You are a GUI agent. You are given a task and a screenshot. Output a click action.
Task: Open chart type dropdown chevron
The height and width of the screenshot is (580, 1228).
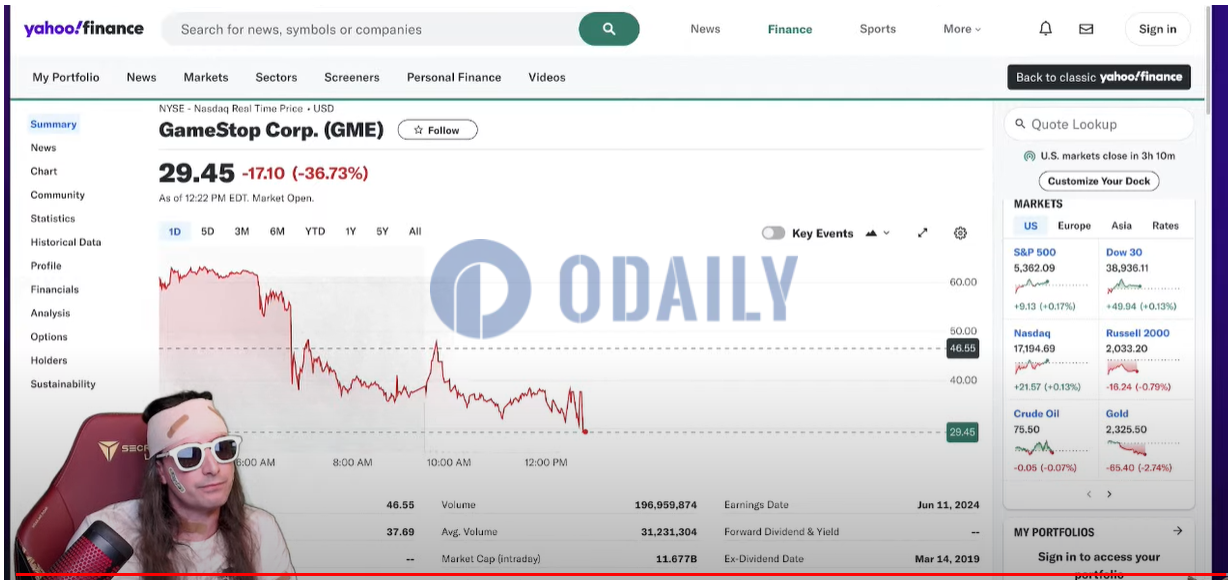886,233
